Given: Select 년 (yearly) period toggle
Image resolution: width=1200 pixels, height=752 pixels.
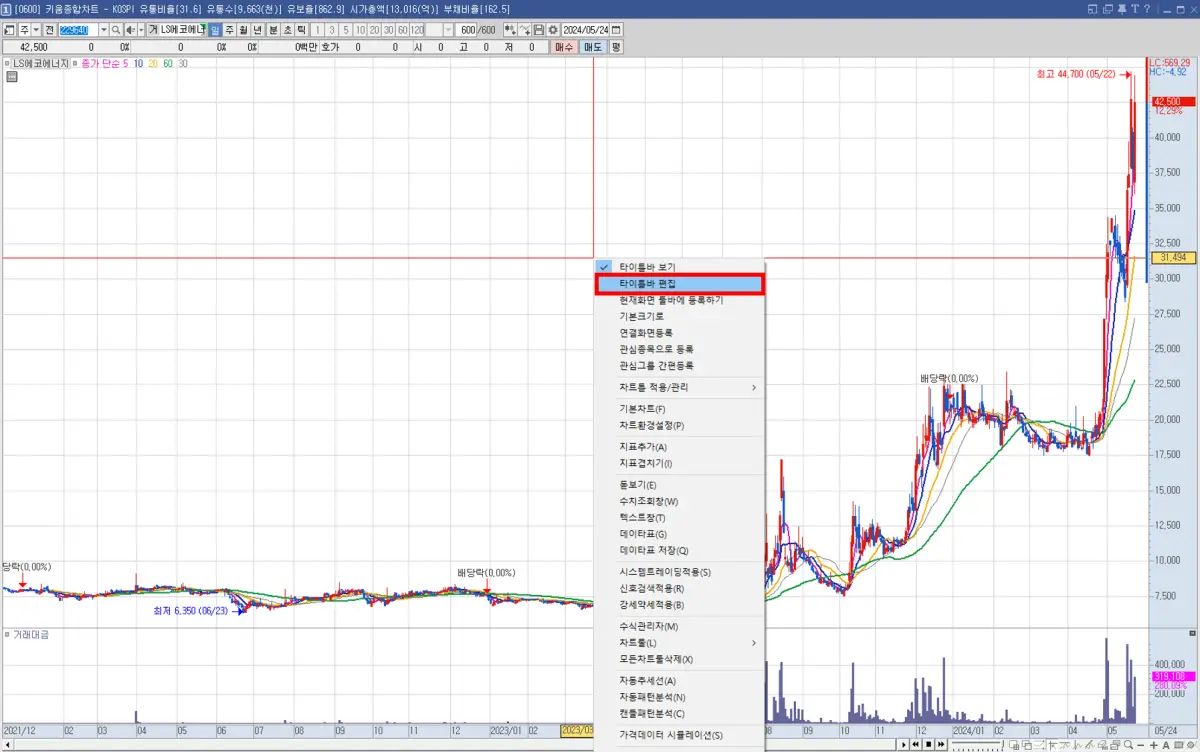Looking at the screenshot, I should pos(257,30).
